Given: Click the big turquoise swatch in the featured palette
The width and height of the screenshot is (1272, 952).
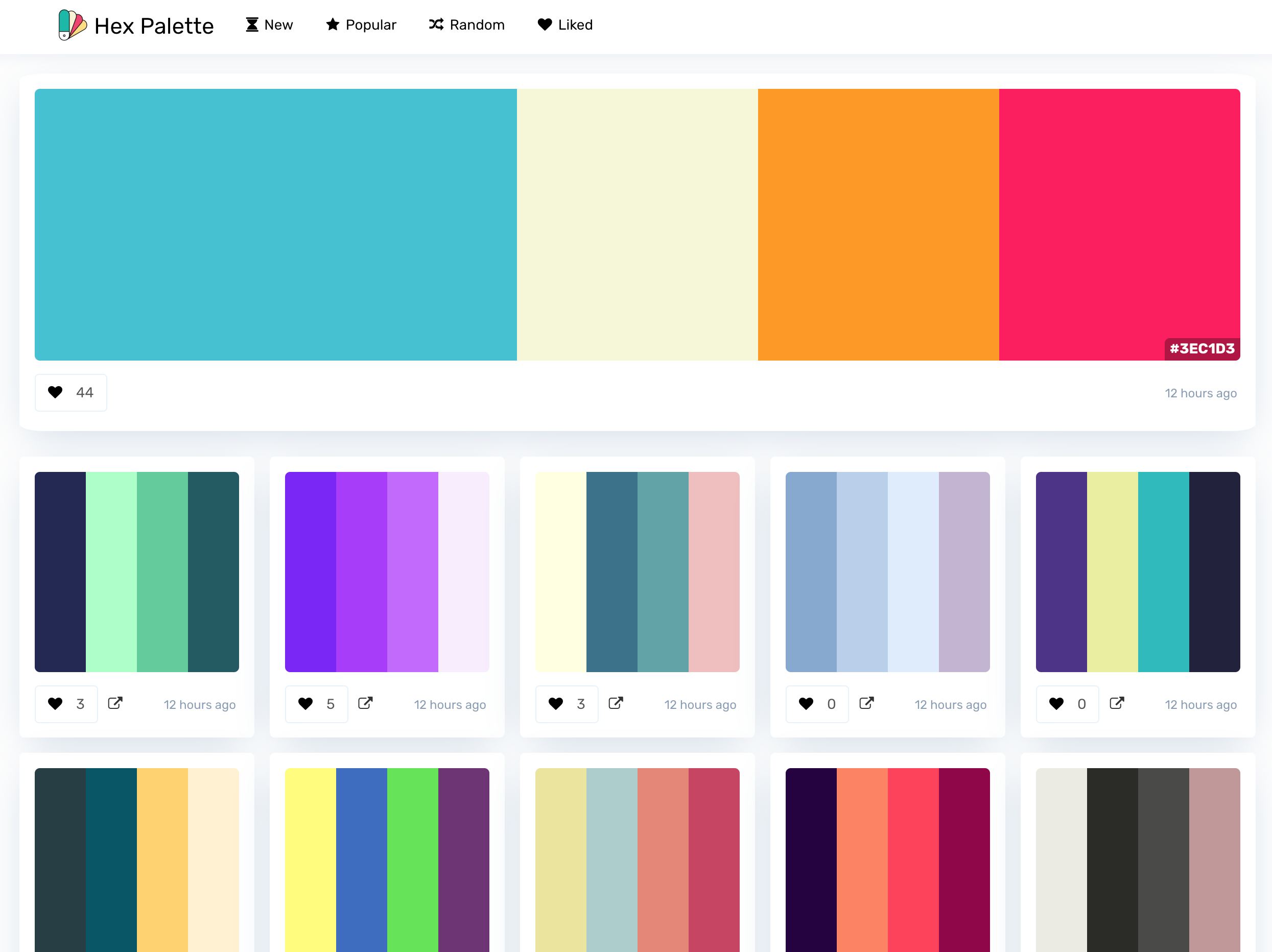Looking at the screenshot, I should pyautogui.click(x=275, y=224).
